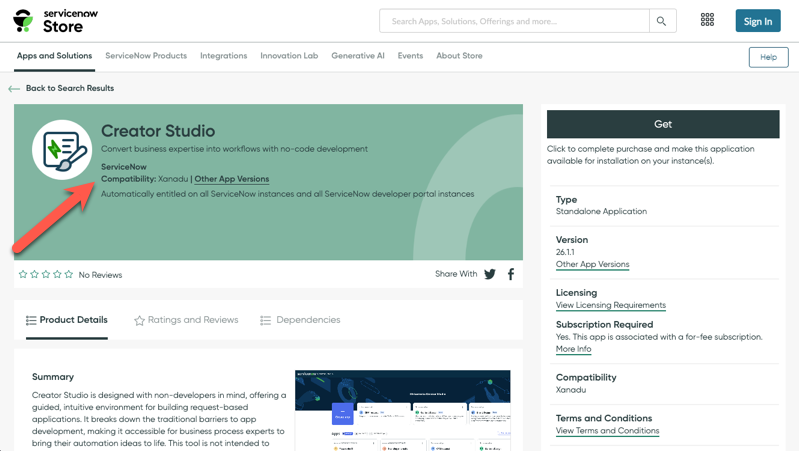Open View Licensing Requirements link
Viewport: 799px width, 451px height.
pyautogui.click(x=610, y=305)
